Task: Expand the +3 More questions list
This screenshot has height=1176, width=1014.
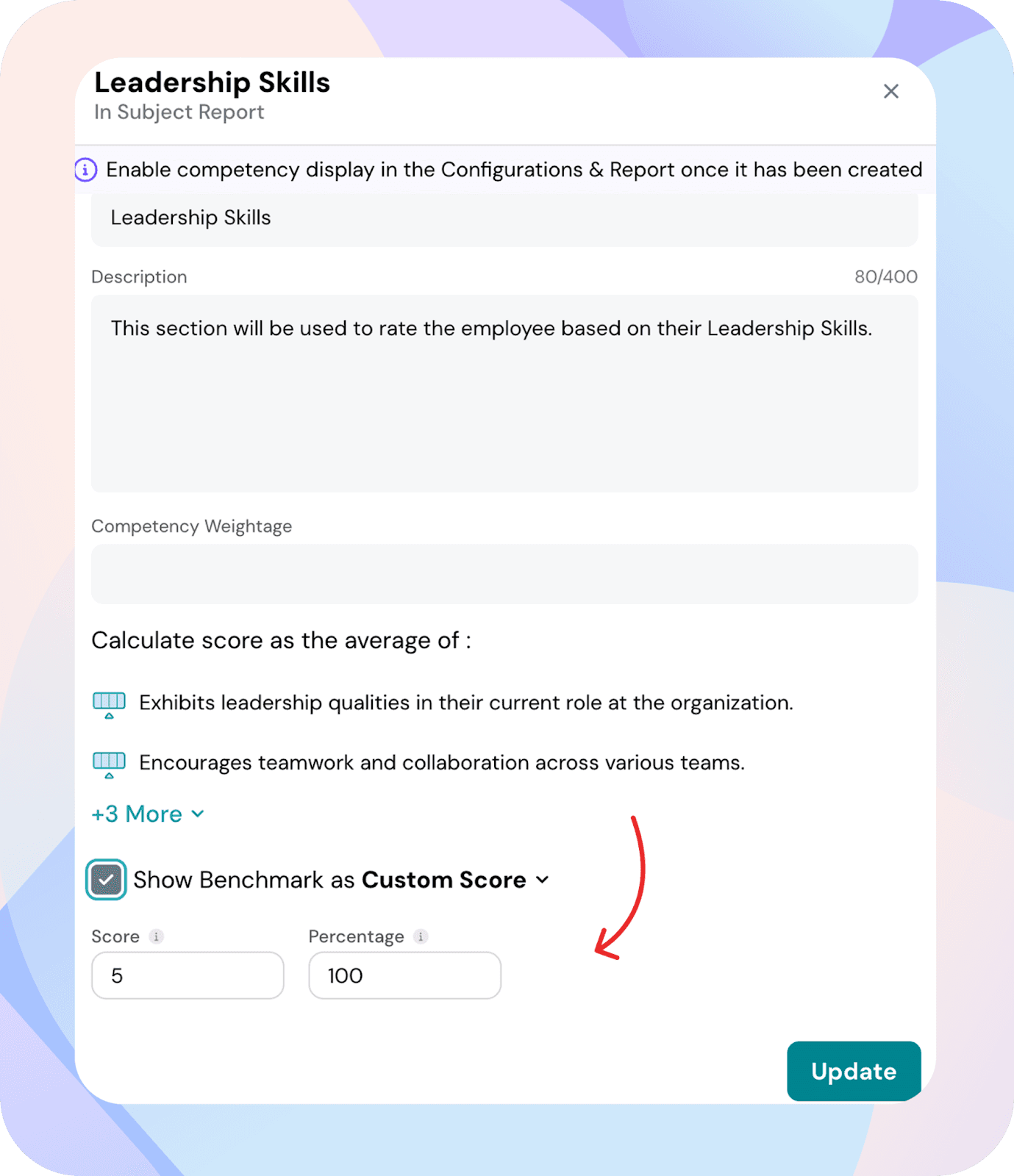Action: (137, 814)
